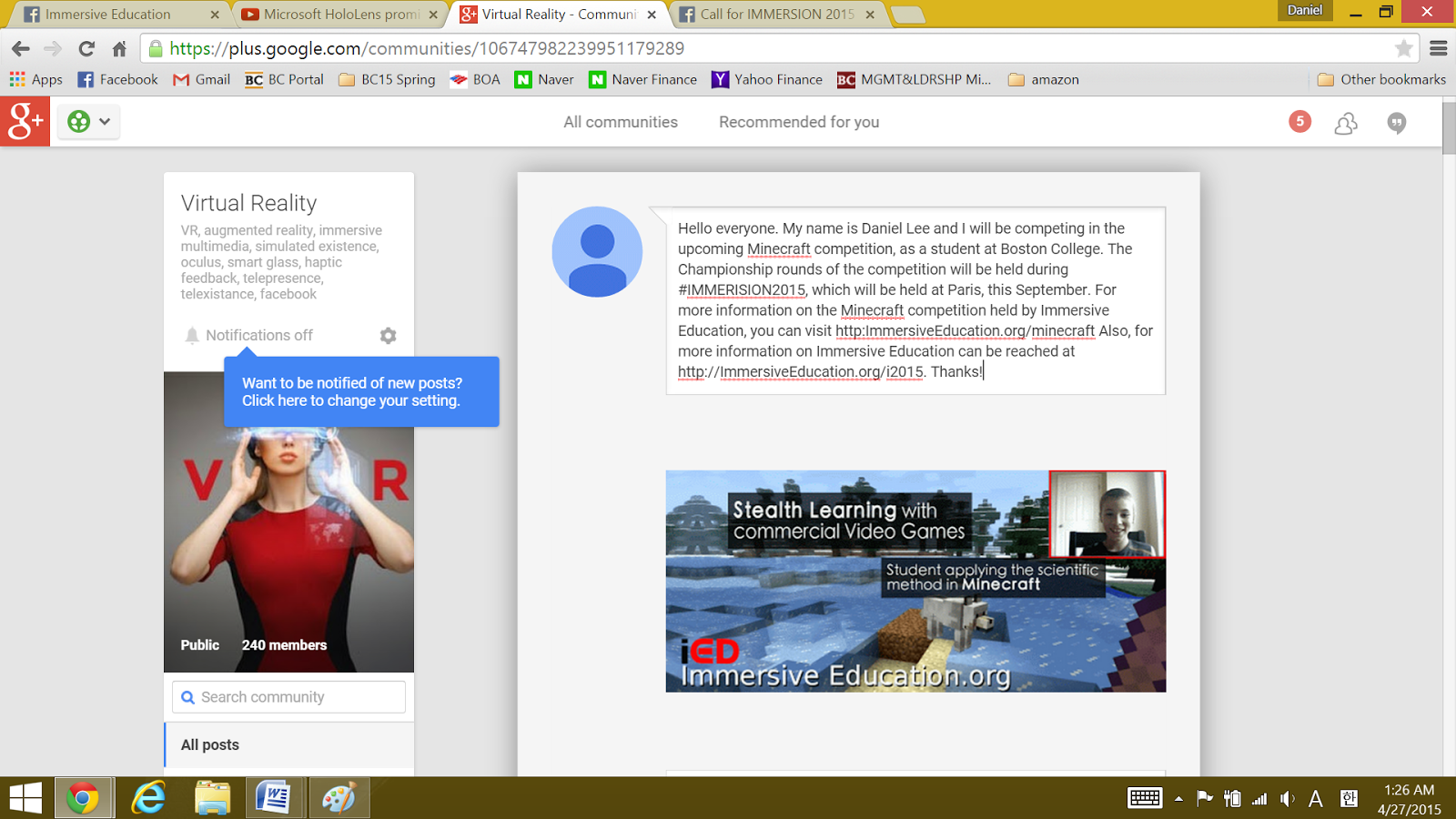Screen dimensions: 1456x819
Task: Open the Naver Finance bookmark
Action: pos(643,79)
